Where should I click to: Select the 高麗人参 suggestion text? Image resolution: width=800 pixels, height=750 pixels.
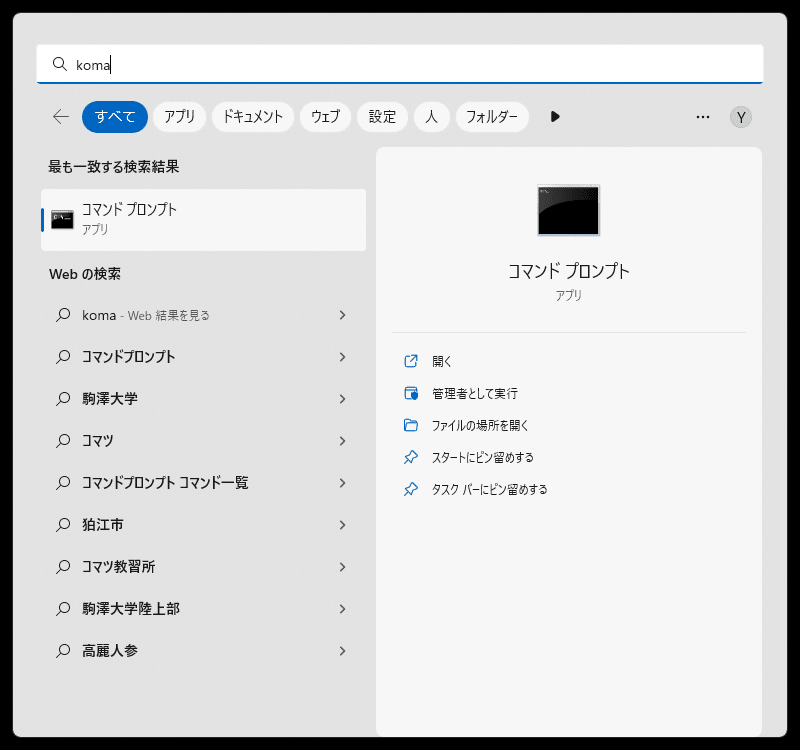[110, 651]
